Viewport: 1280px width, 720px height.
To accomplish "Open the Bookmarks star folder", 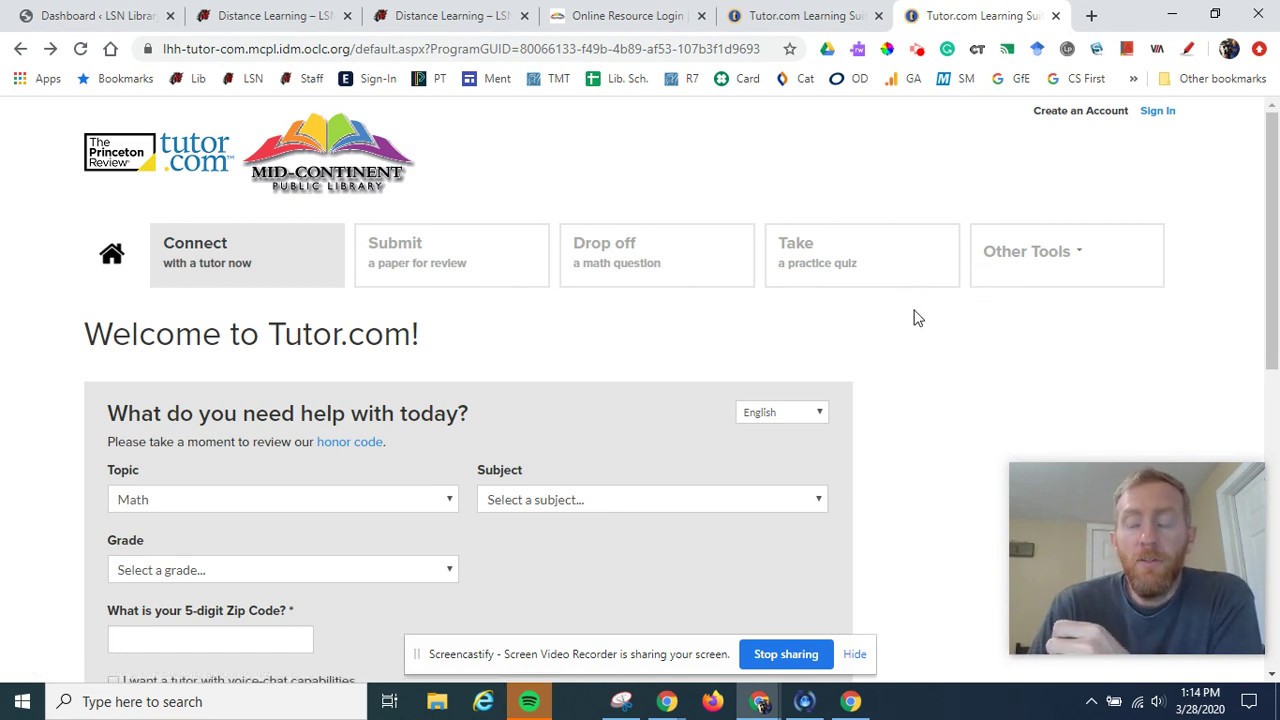I will point(115,78).
